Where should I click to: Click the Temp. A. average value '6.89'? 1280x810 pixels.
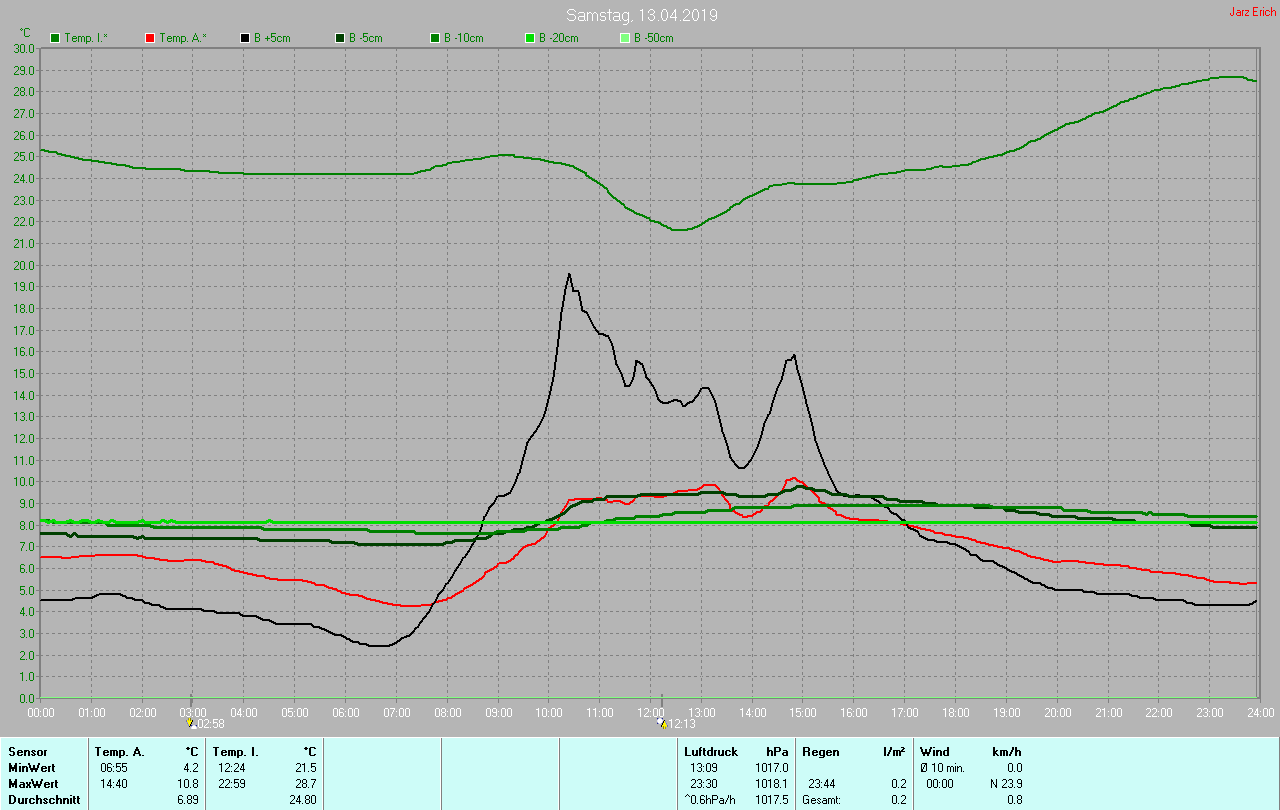(x=188, y=799)
